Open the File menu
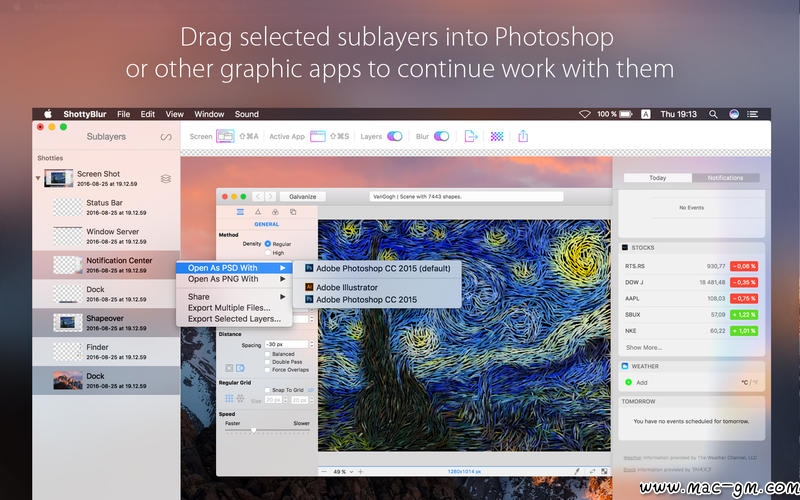800x500 pixels. [x=123, y=114]
